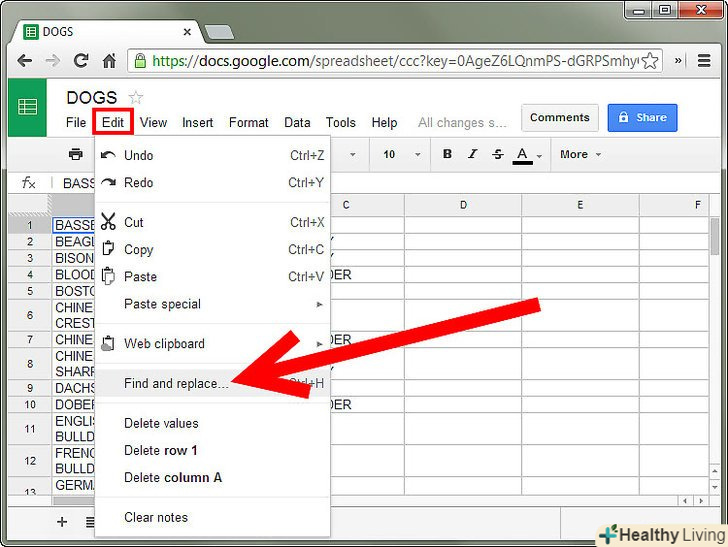Screen dimensions: 728x547
Task: Open the Tools menu
Action: pyautogui.click(x=340, y=123)
